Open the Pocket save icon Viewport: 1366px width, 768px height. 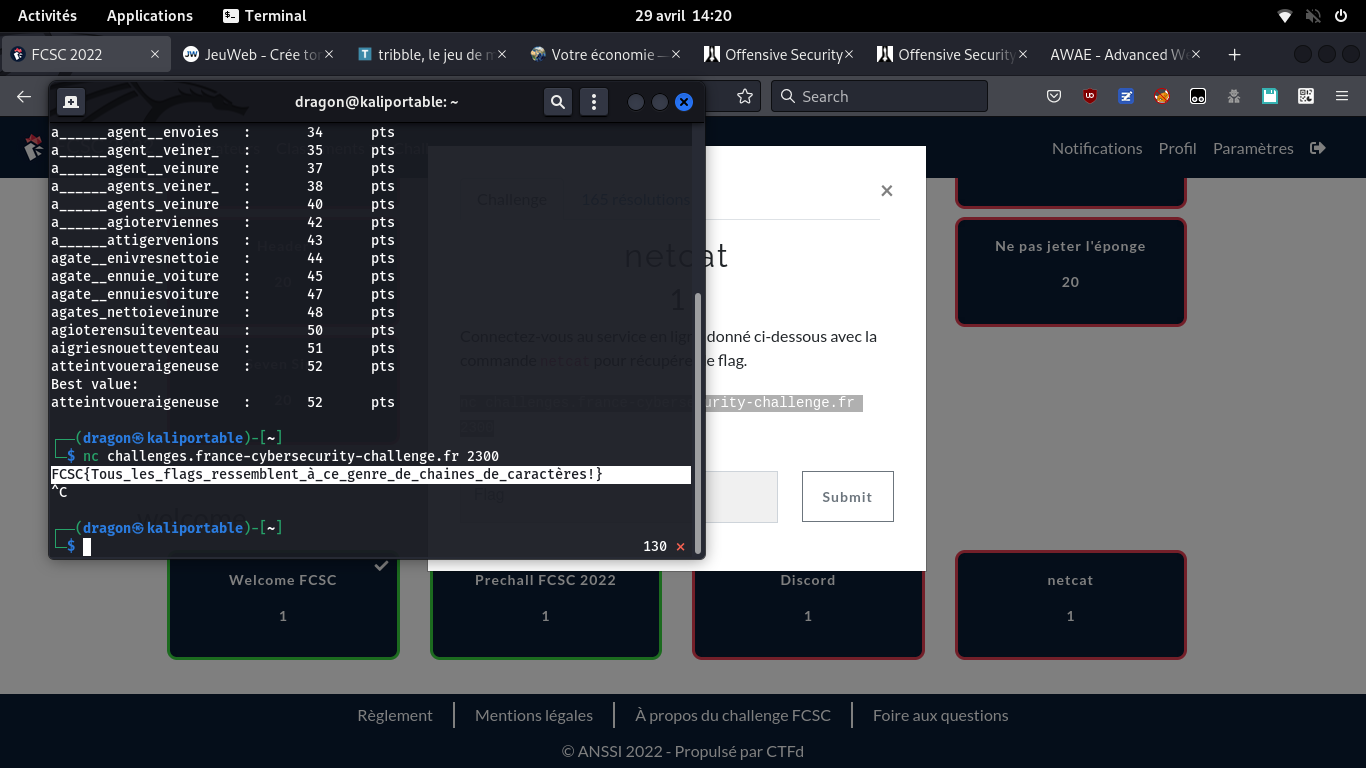[1054, 96]
